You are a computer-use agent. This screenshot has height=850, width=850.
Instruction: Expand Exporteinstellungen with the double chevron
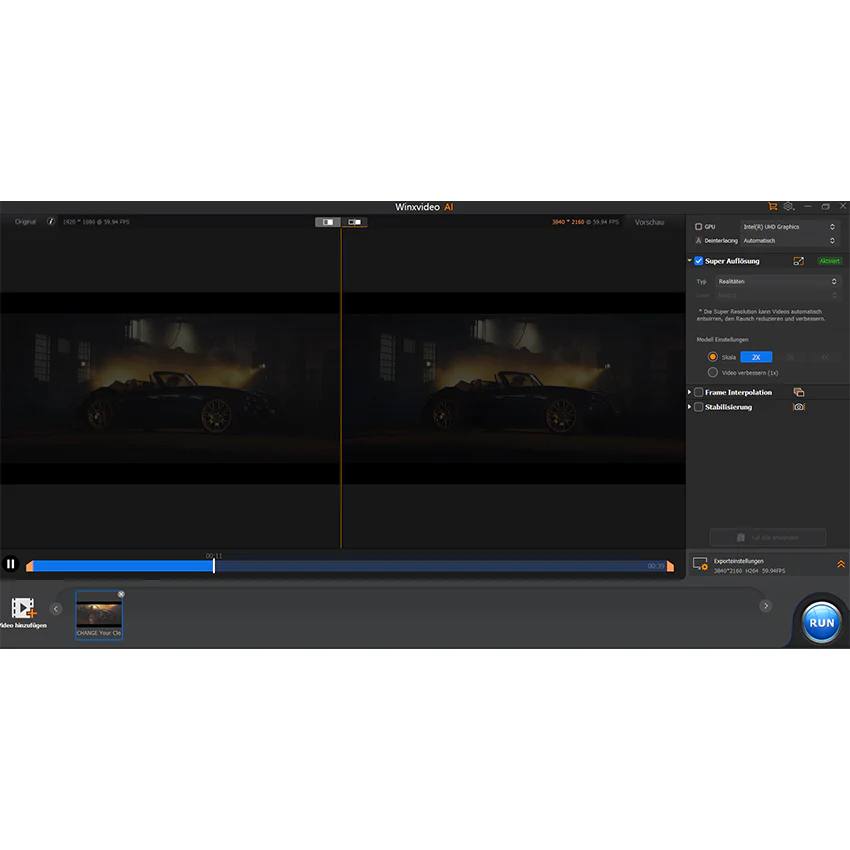841,564
